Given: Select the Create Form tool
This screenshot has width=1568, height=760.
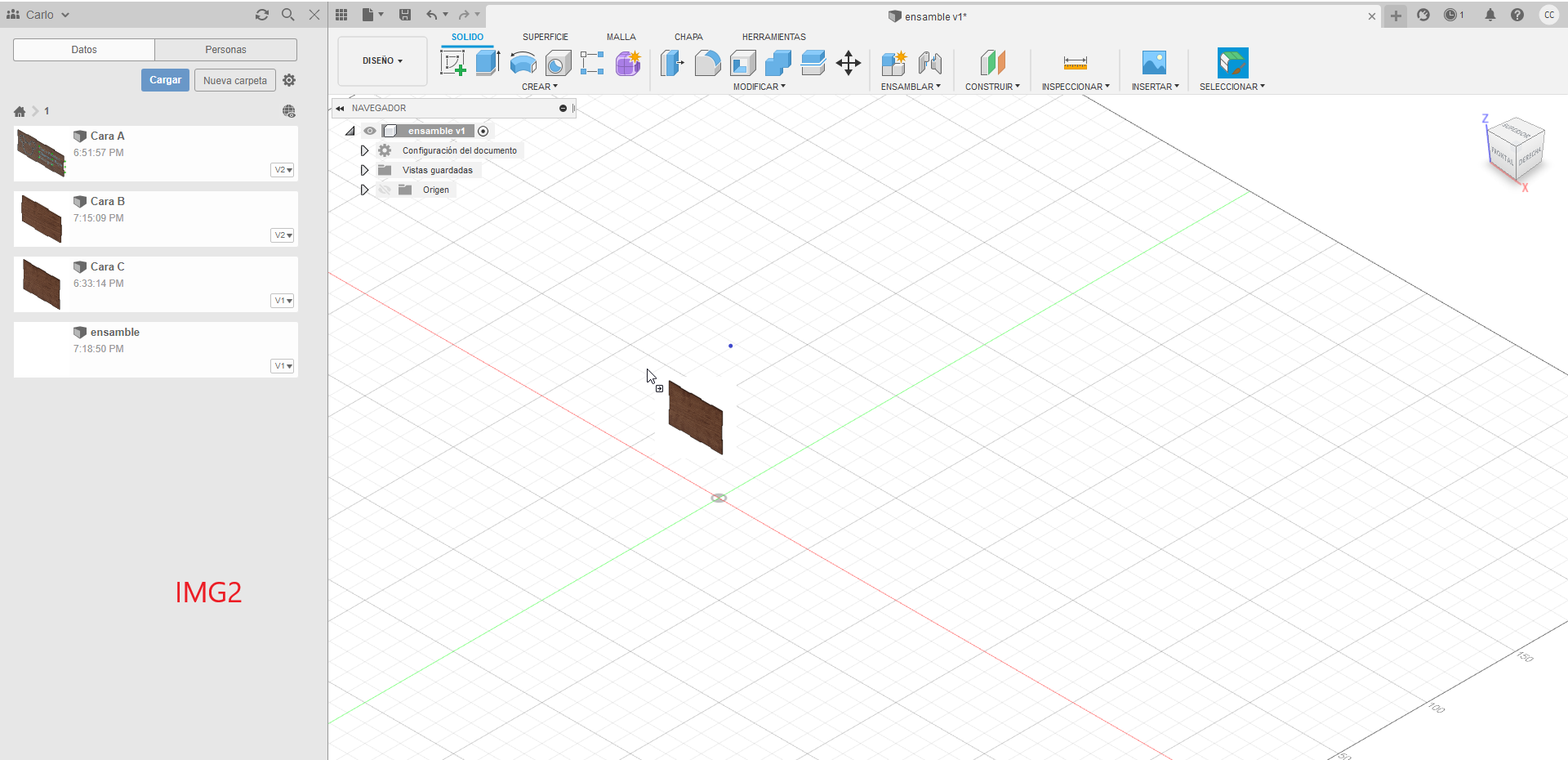Looking at the screenshot, I should [628, 63].
